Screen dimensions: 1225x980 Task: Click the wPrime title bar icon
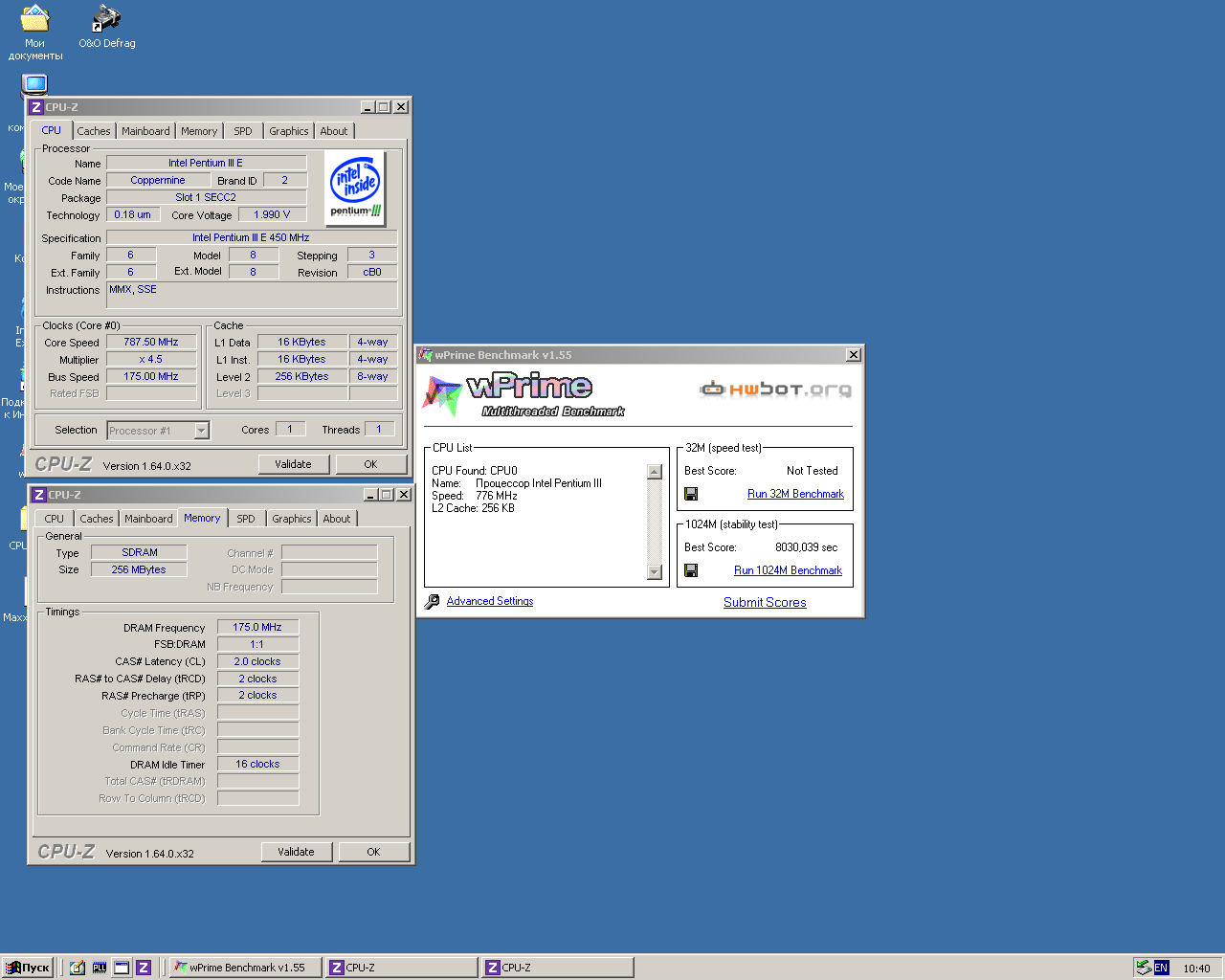426,355
